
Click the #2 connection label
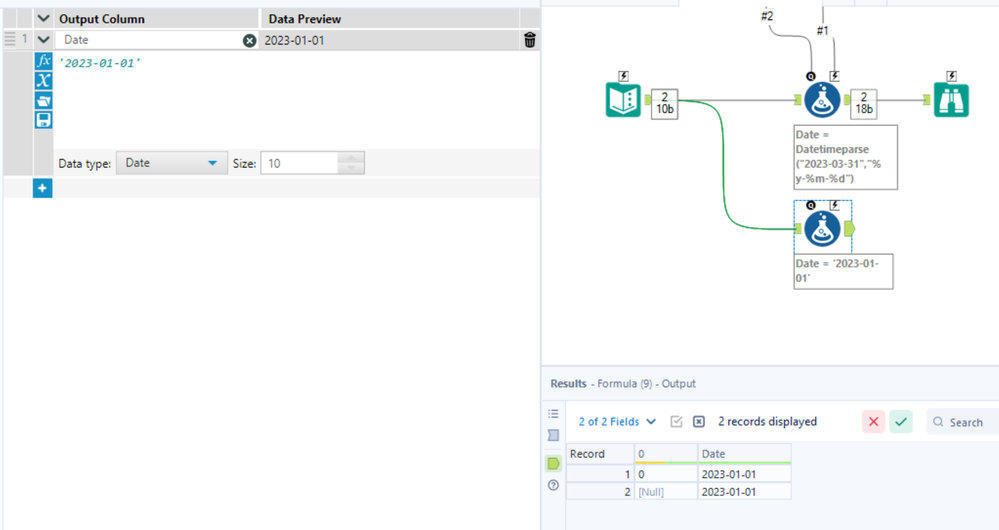[x=767, y=16]
